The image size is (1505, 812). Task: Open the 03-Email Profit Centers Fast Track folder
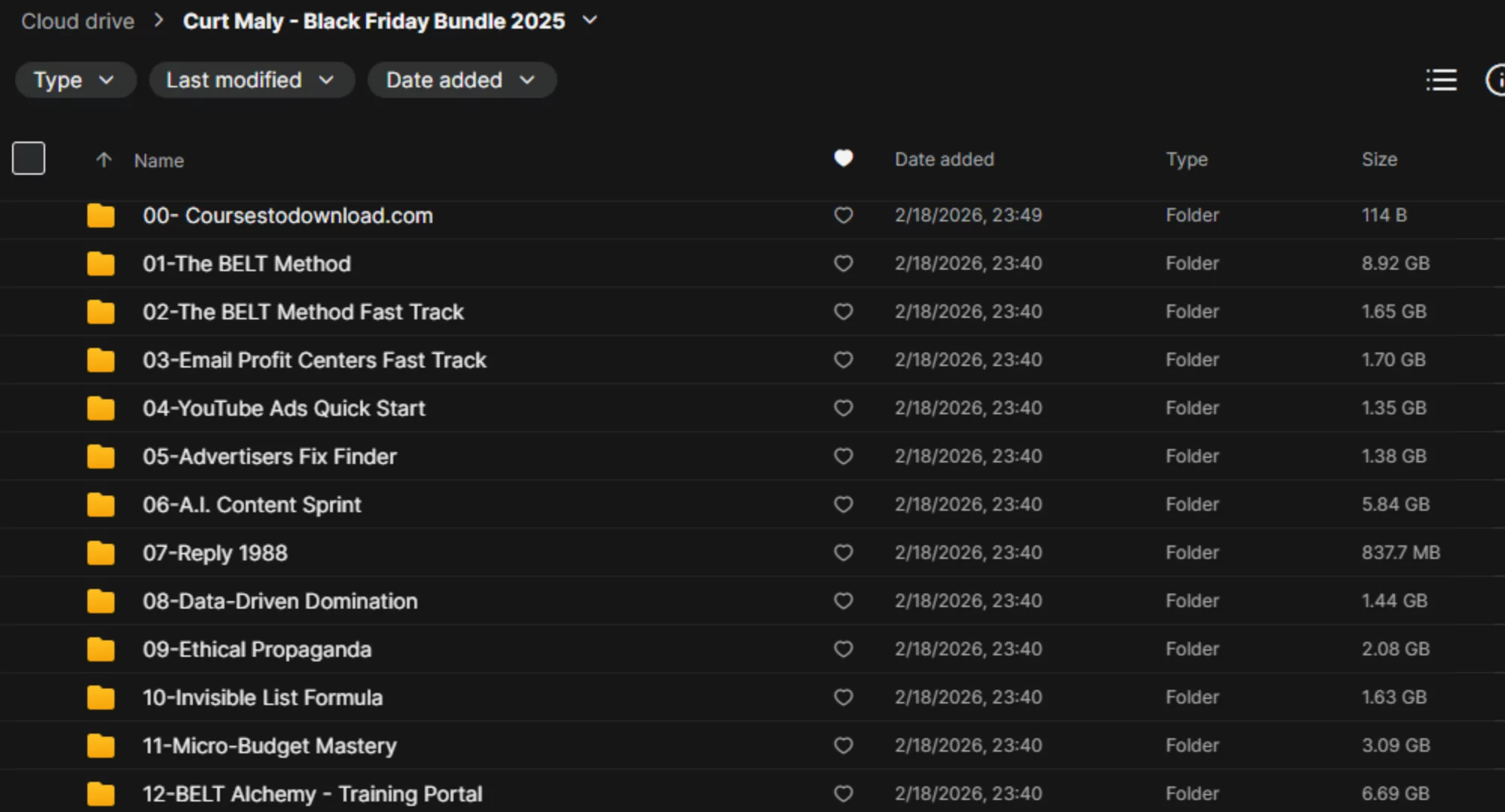(315, 359)
